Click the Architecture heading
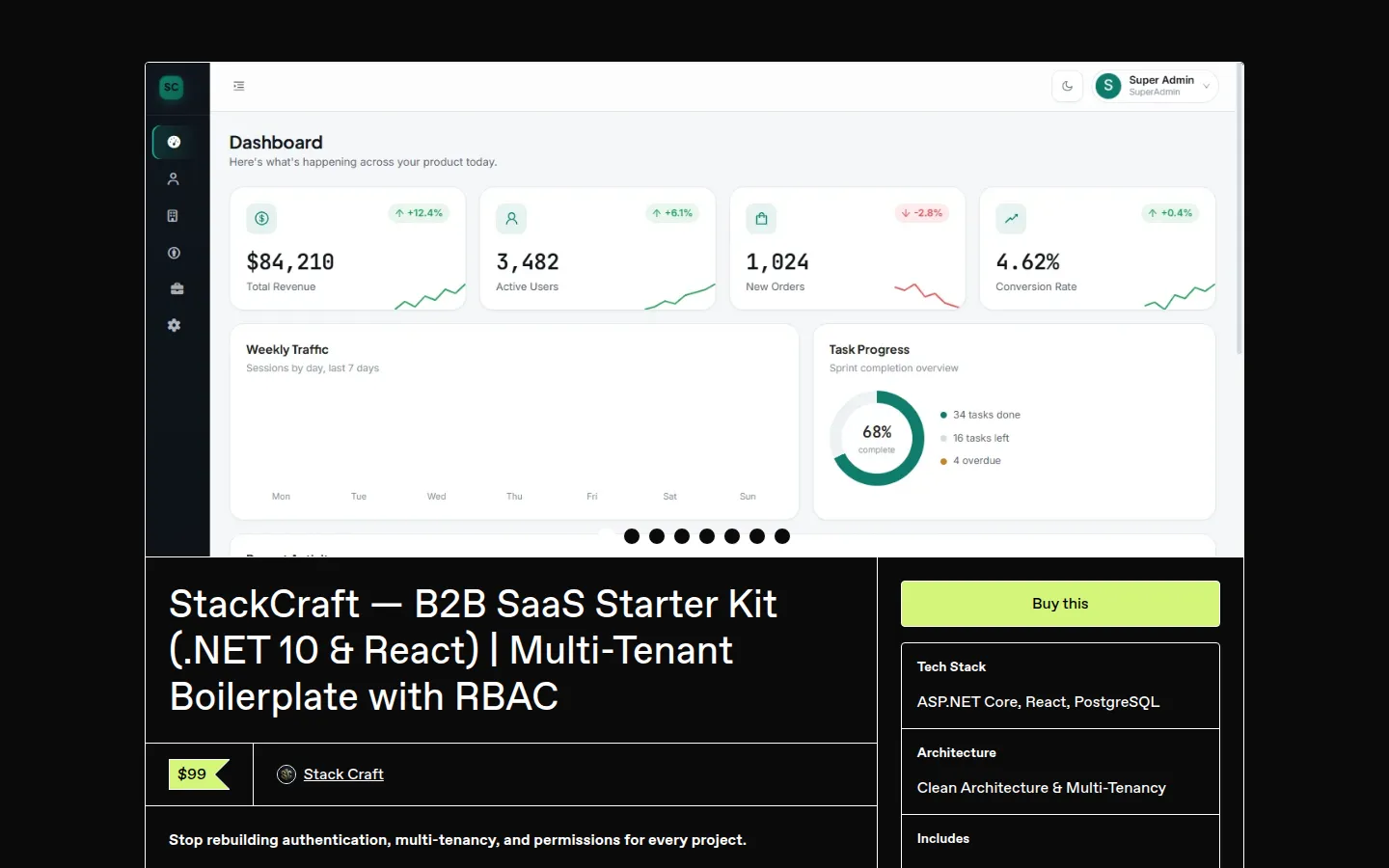Image resolution: width=1389 pixels, height=868 pixels. [x=957, y=752]
